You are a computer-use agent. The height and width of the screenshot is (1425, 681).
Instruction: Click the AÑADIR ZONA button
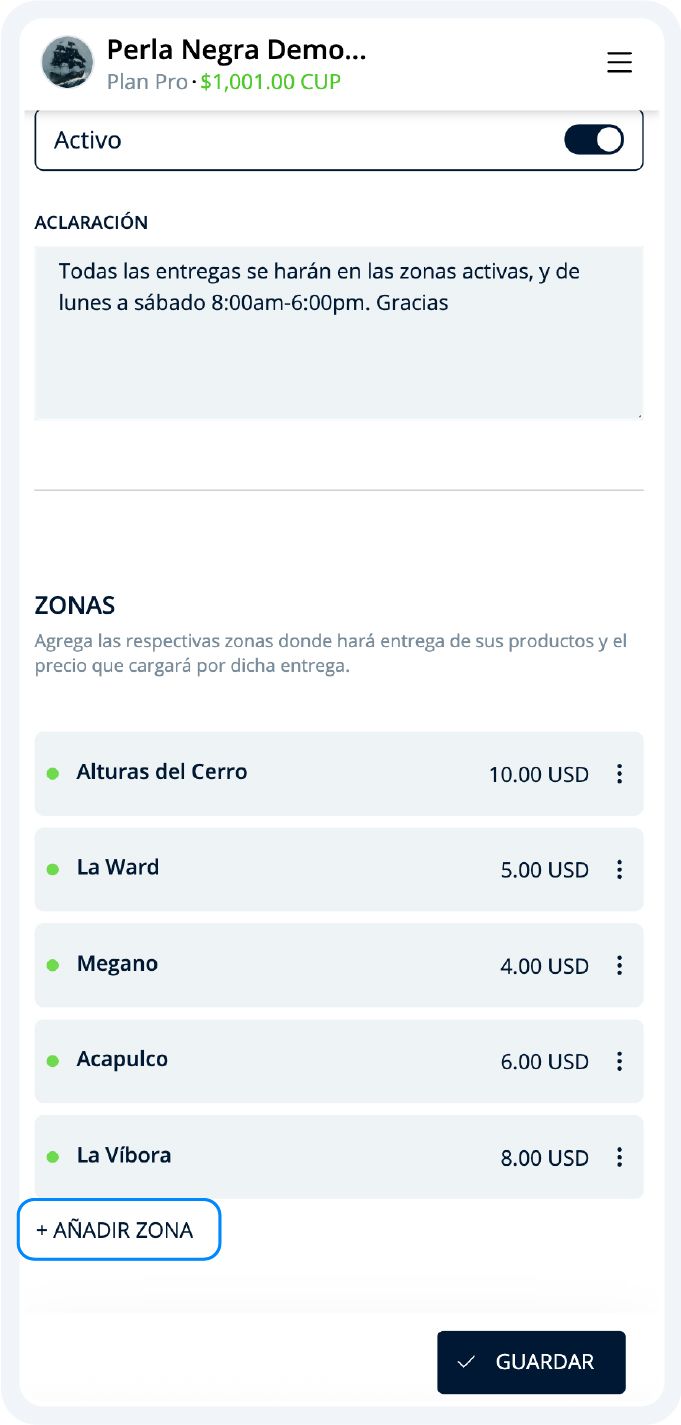click(118, 1230)
